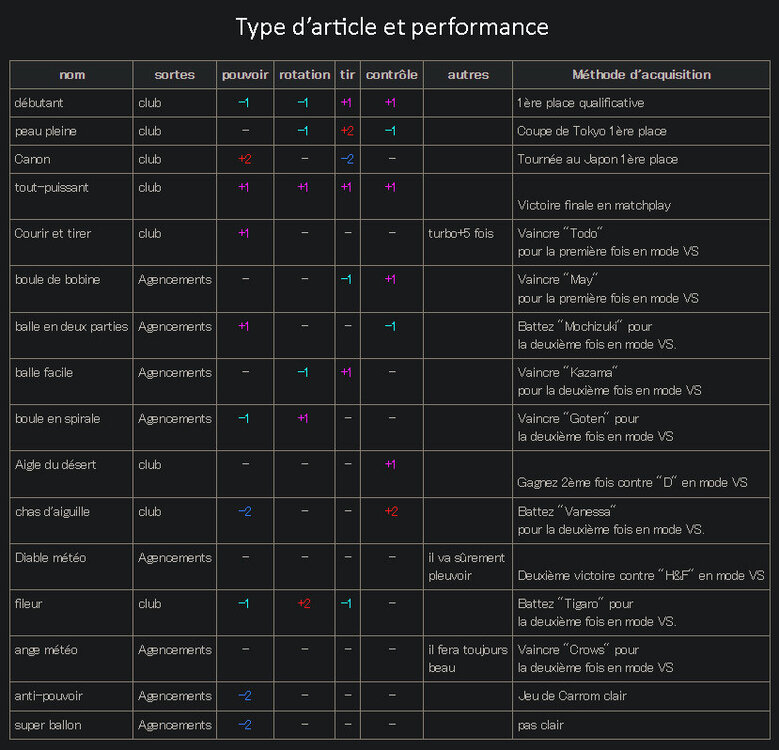Click the "Coupe de Tokyo 1ère place" cell
Screen dimensions: 779x750
[592, 131]
